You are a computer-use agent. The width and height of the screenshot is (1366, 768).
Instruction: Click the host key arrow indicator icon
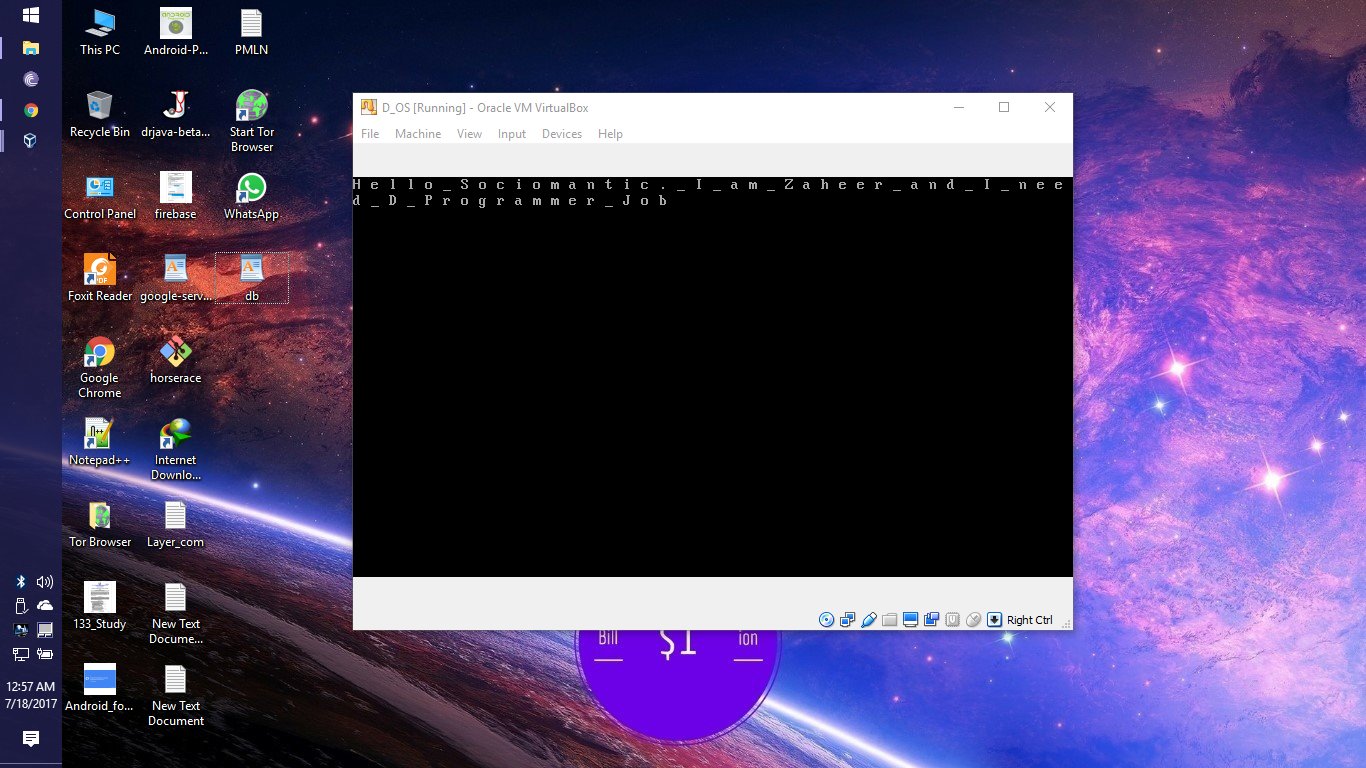click(994, 620)
